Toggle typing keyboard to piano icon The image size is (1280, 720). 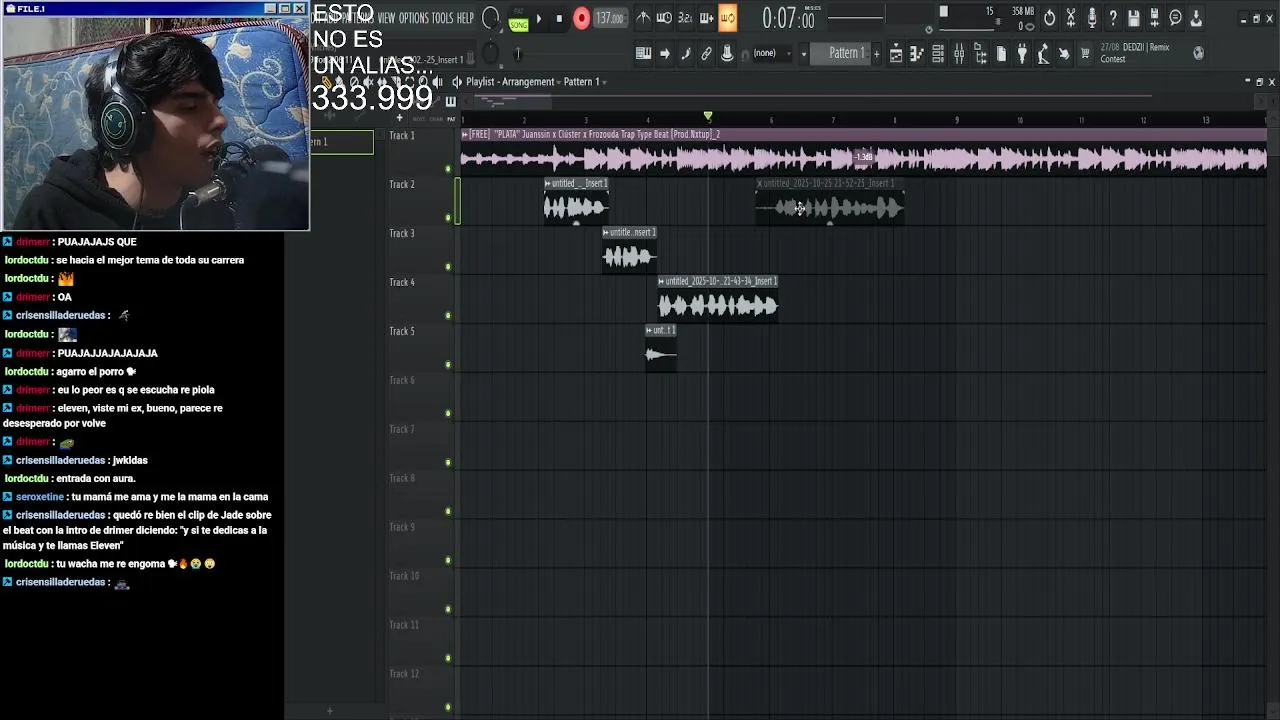(x=643, y=53)
